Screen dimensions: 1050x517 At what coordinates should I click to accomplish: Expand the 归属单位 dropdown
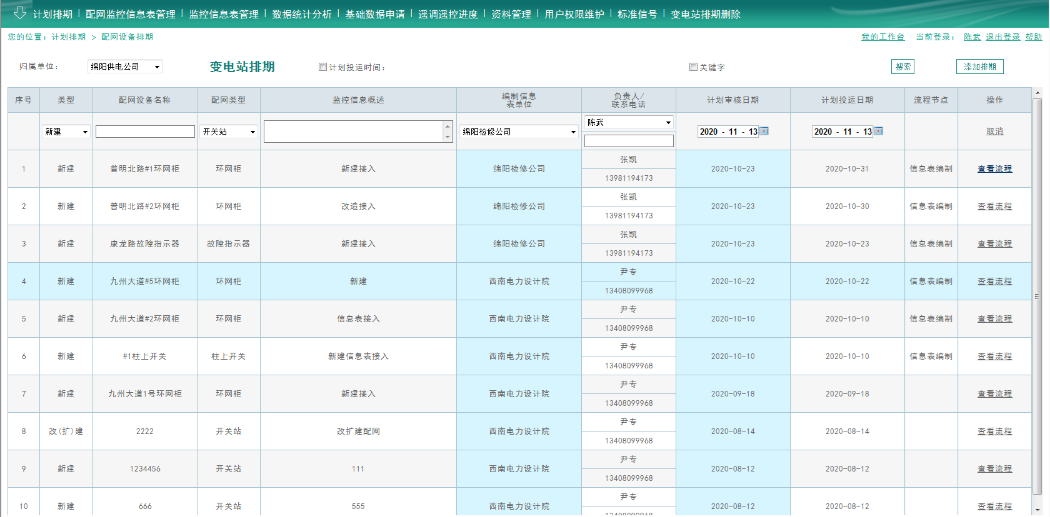126,67
